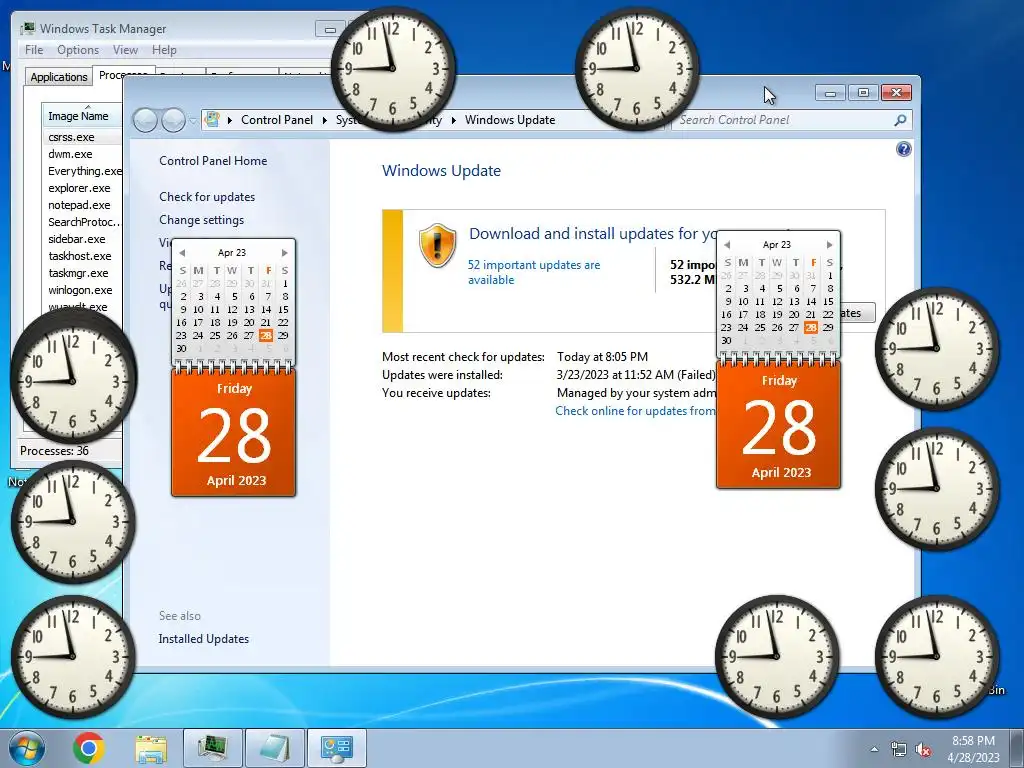1024x768 pixels.
Task: Open Installed Updates link
Action: [x=204, y=639]
